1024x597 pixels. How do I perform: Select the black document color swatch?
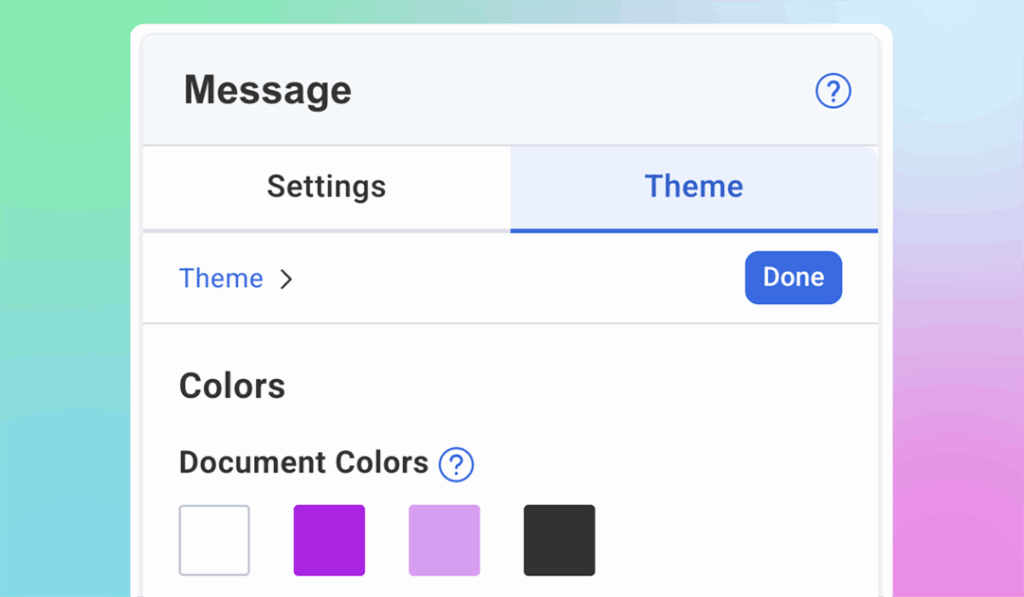[x=559, y=541]
